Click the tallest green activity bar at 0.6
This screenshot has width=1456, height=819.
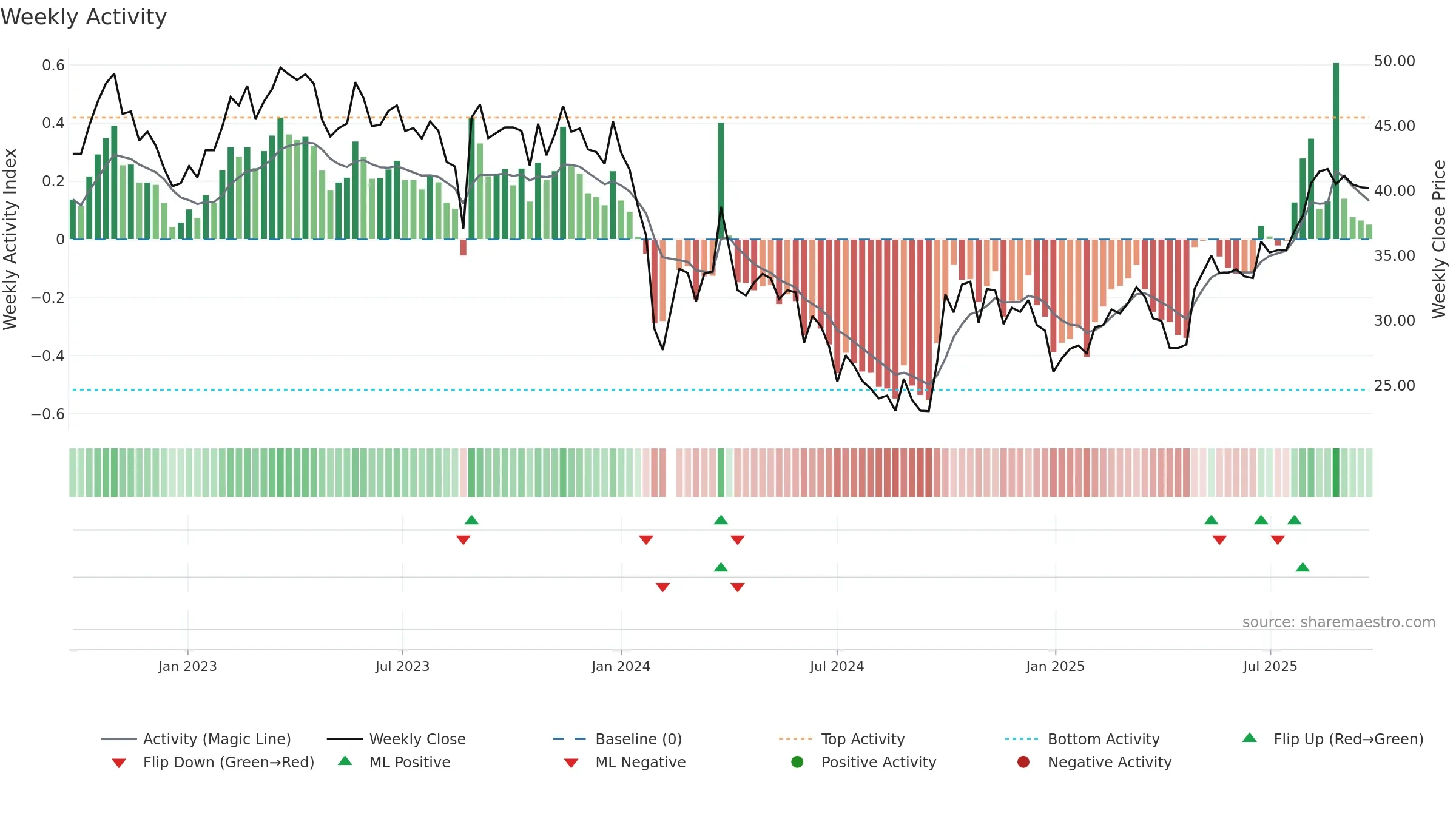click(x=1336, y=151)
